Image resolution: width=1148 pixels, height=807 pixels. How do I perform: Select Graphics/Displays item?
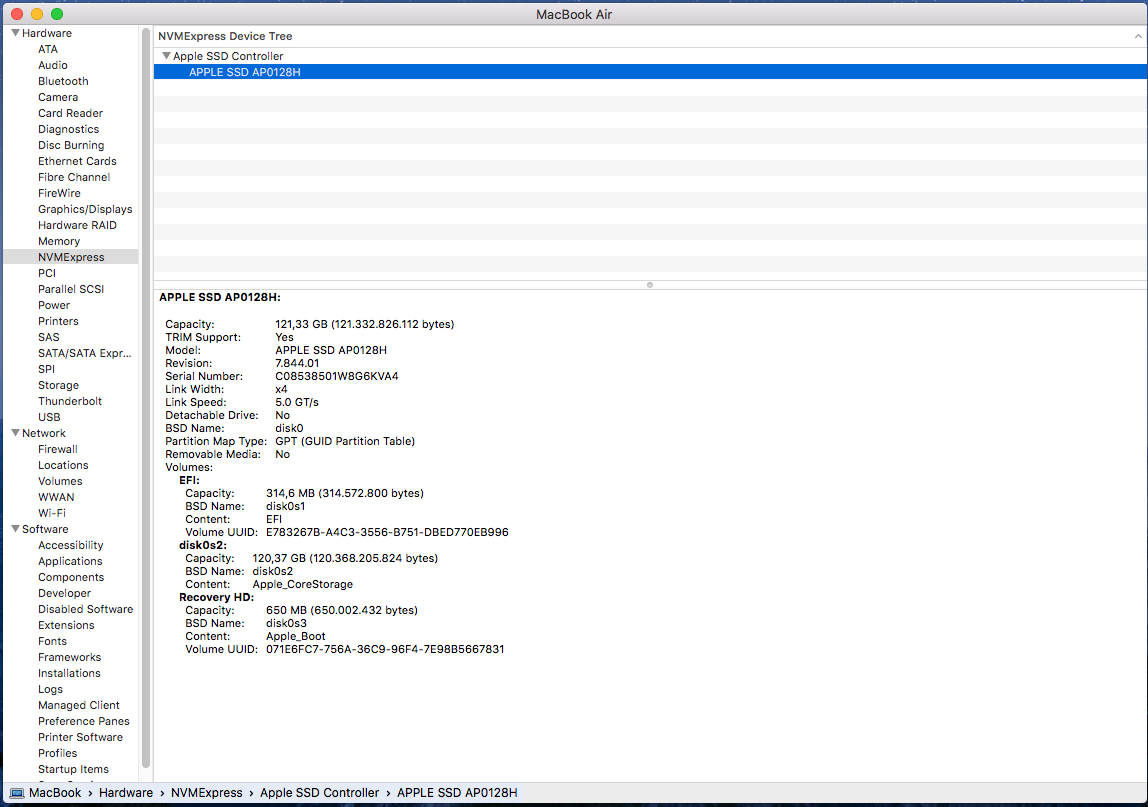pyautogui.click(x=85, y=209)
